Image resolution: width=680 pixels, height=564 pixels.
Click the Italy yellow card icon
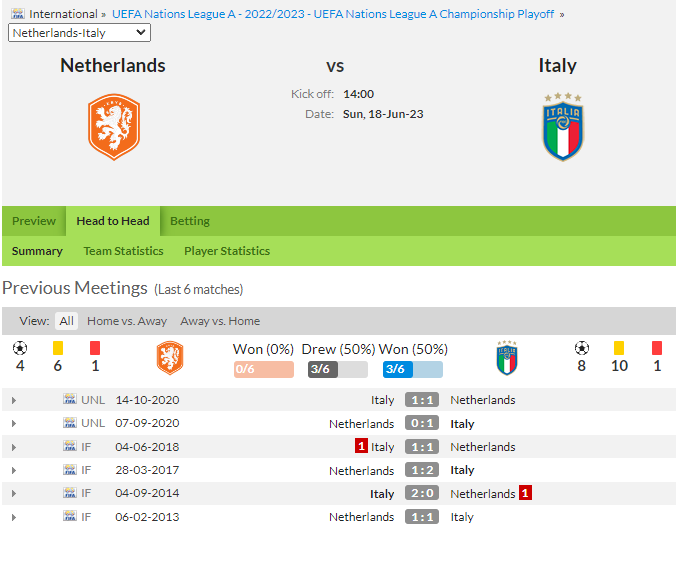click(x=619, y=348)
